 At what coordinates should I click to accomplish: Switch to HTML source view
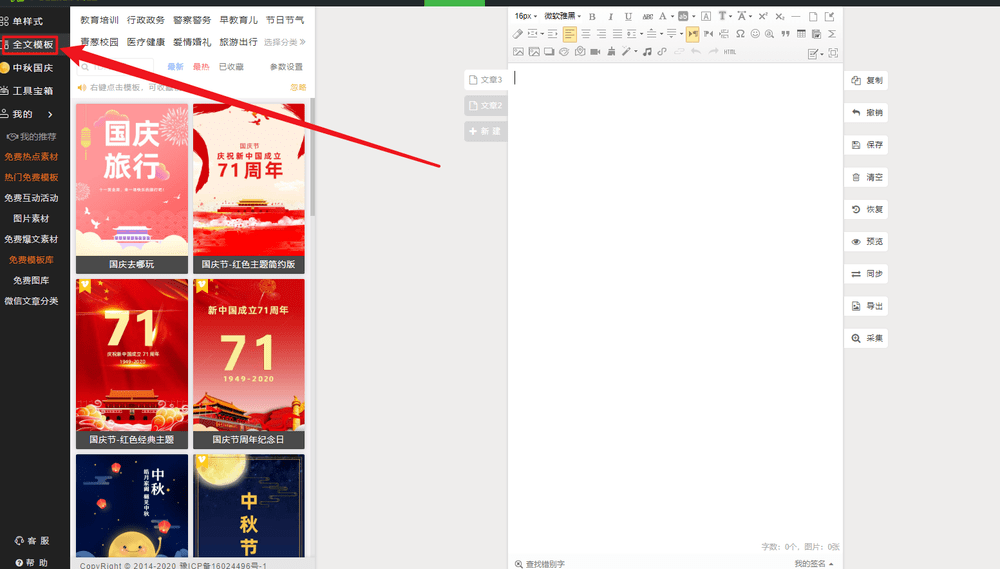tap(730, 52)
